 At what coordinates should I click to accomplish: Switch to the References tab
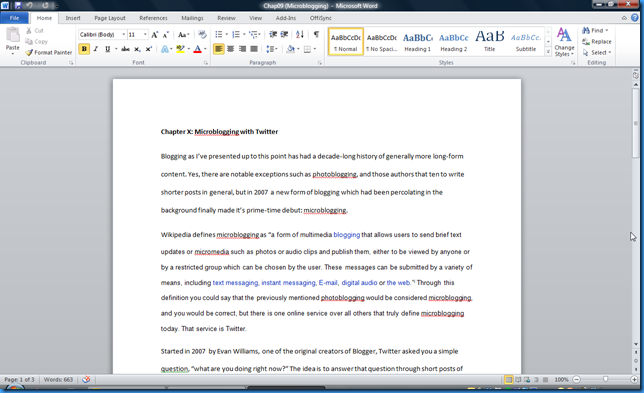click(x=153, y=18)
